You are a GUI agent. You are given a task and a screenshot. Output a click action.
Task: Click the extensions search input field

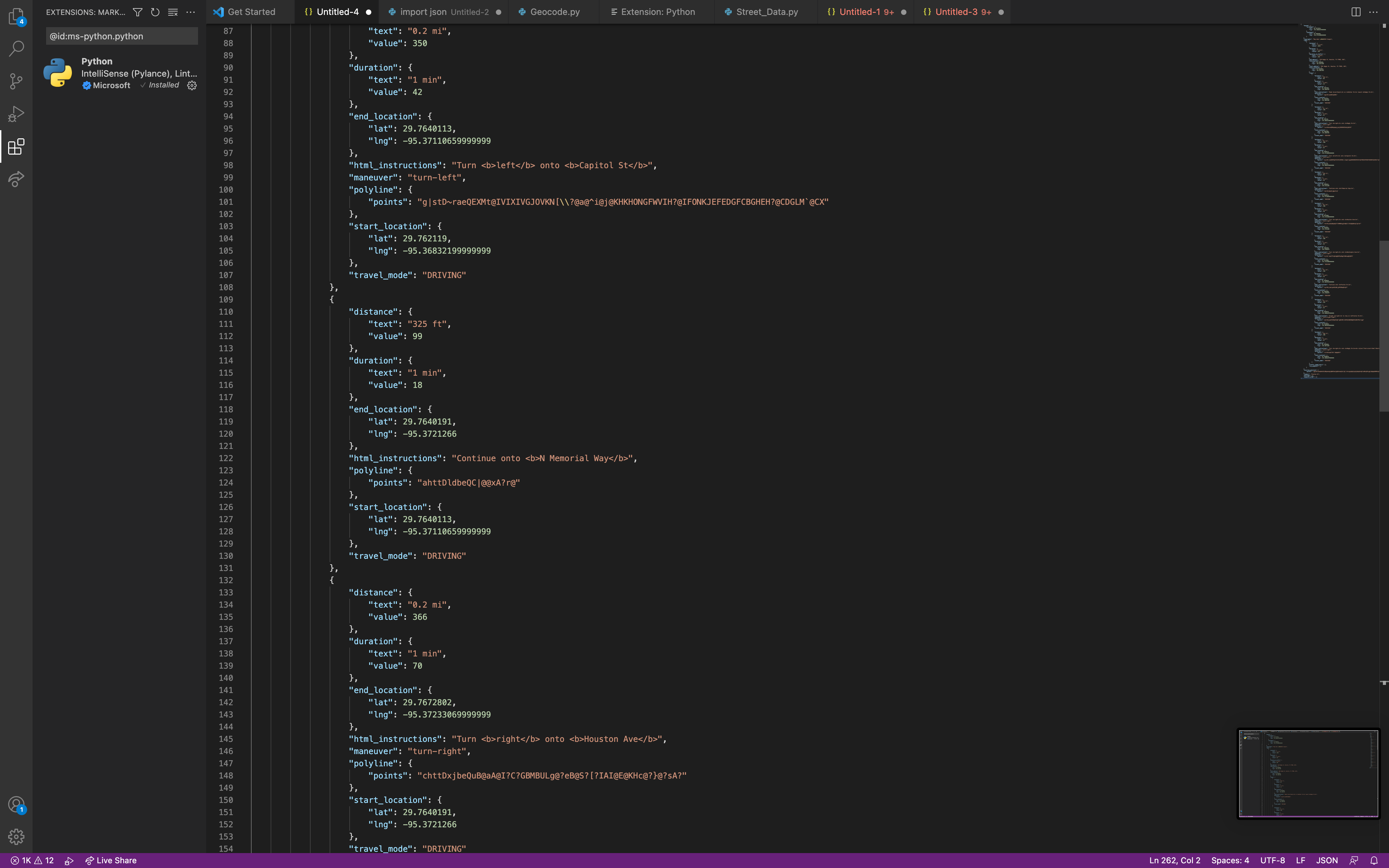click(x=121, y=36)
